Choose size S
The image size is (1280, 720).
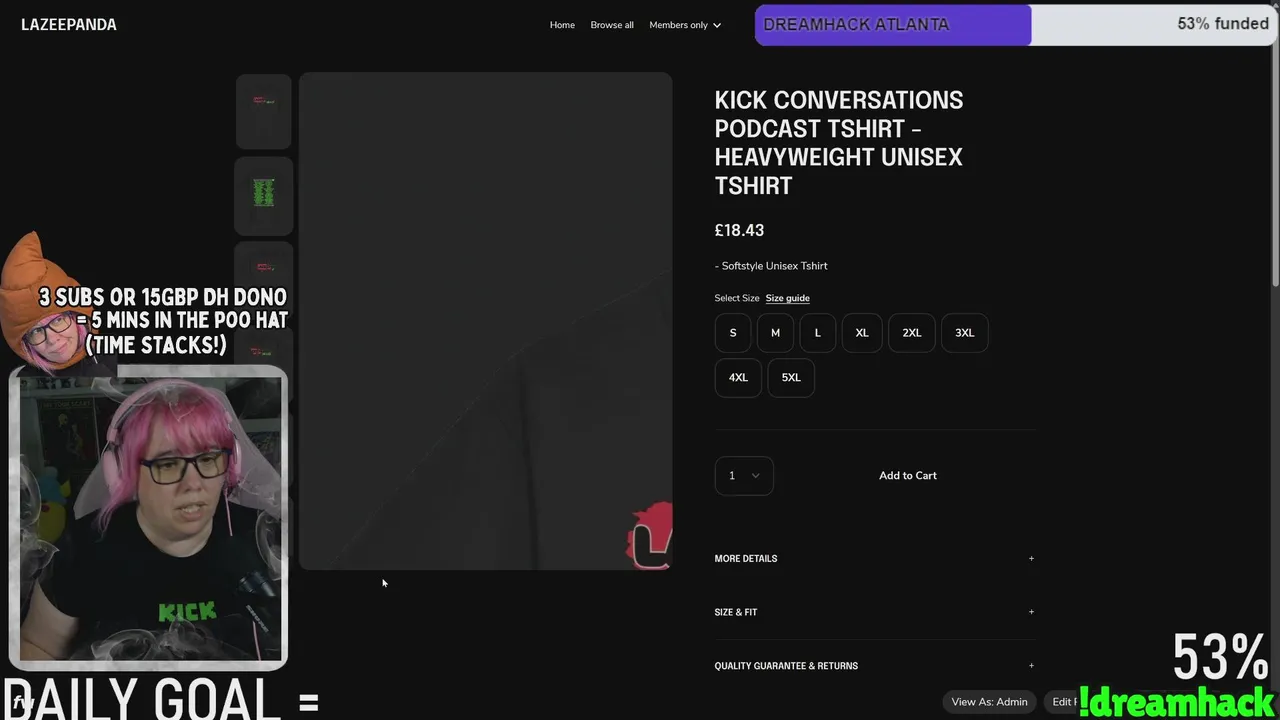[x=733, y=333]
